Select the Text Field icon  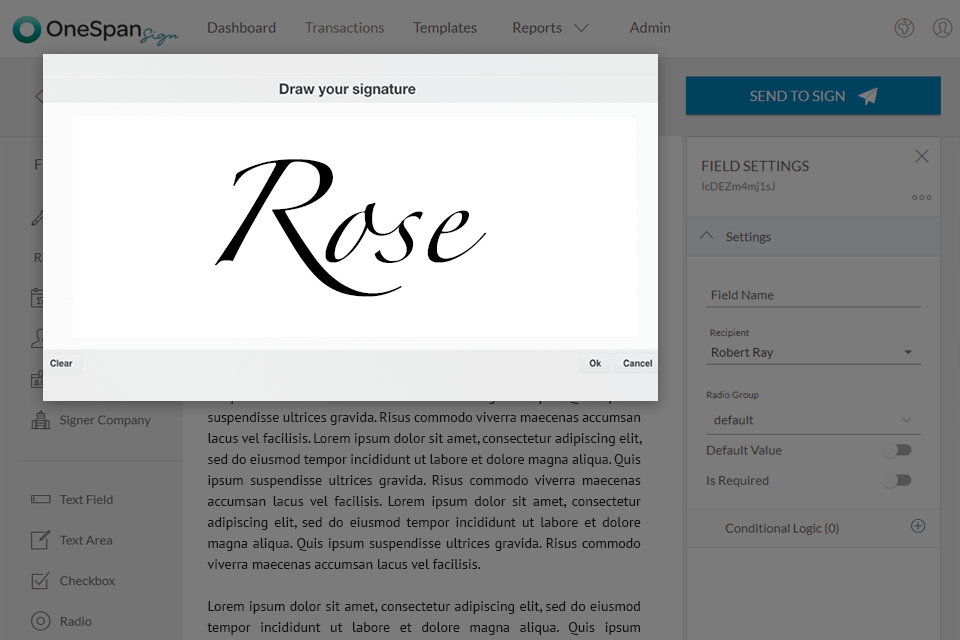pyautogui.click(x=40, y=499)
